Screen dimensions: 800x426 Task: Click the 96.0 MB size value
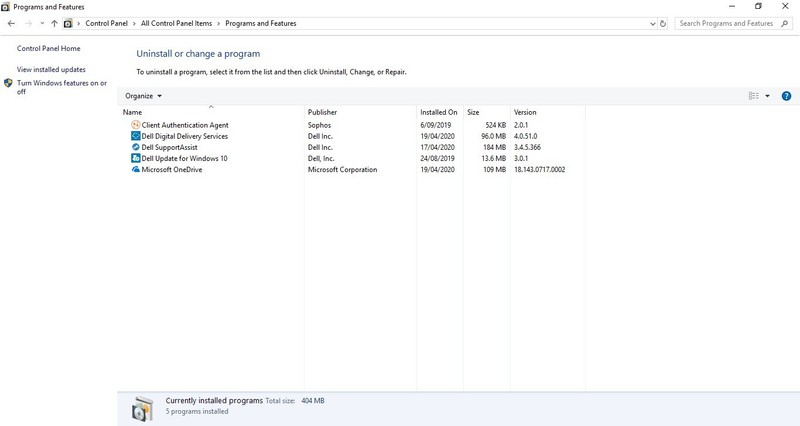493,136
